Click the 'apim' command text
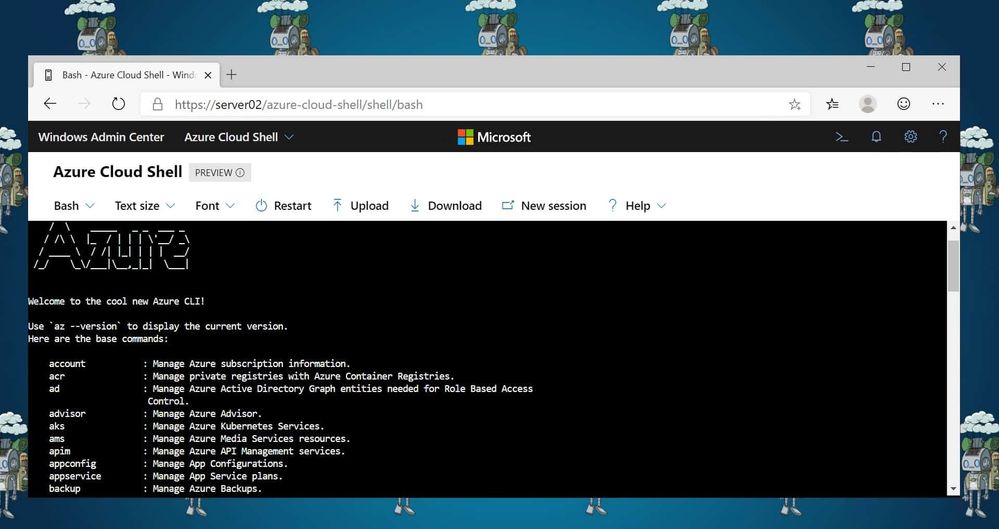The height and width of the screenshot is (529, 999). (x=59, y=451)
